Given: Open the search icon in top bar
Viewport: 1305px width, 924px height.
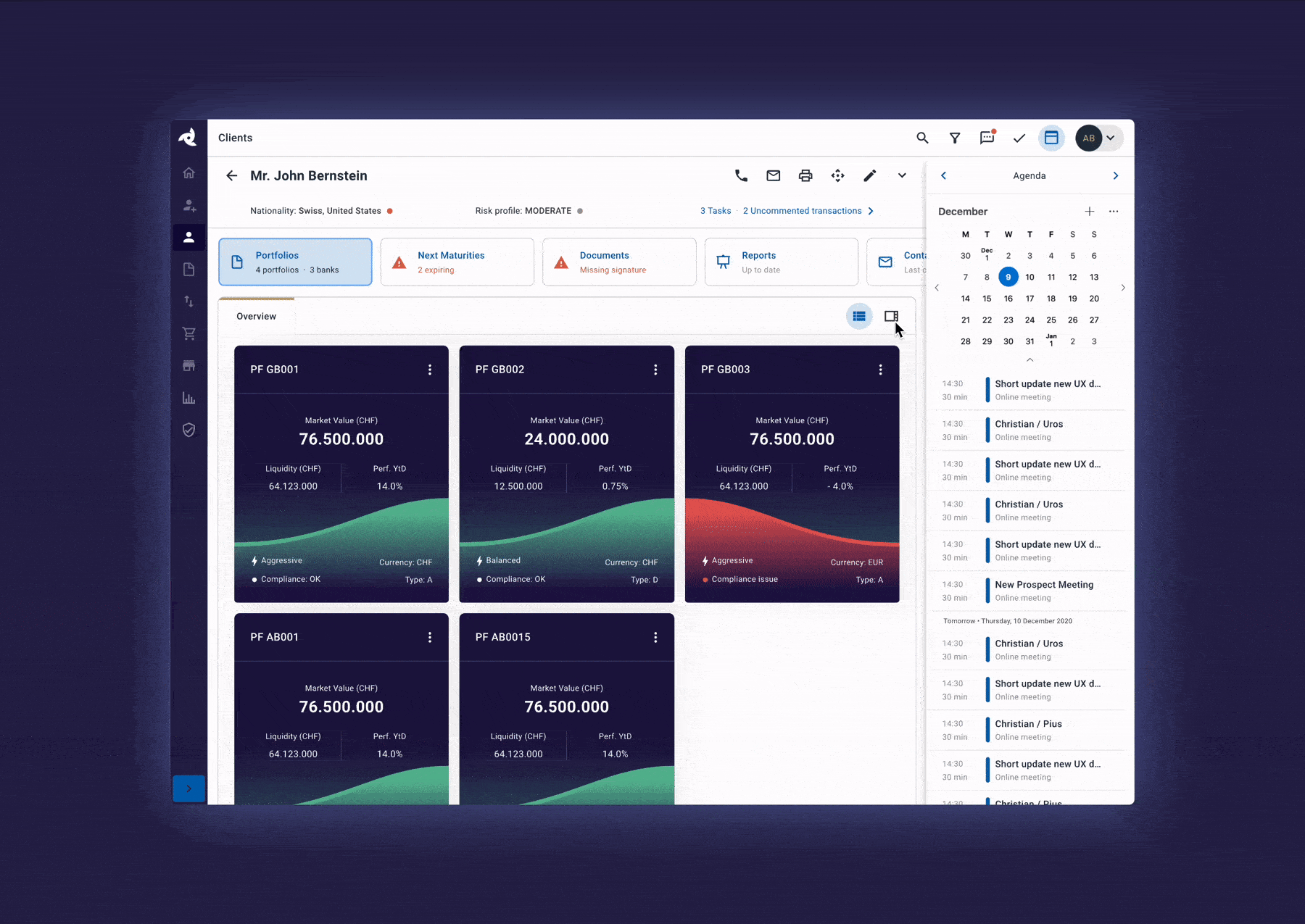Looking at the screenshot, I should [922, 138].
